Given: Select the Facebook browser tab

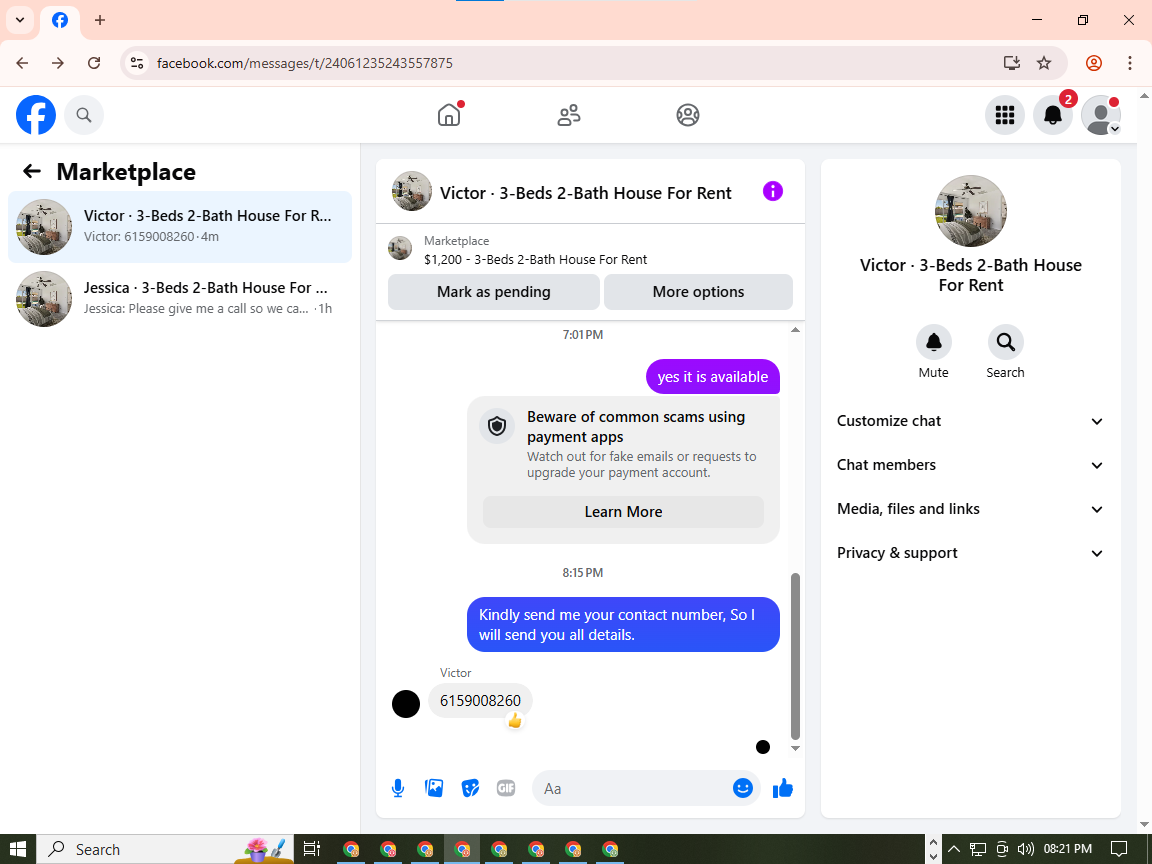Looking at the screenshot, I should [x=60, y=20].
